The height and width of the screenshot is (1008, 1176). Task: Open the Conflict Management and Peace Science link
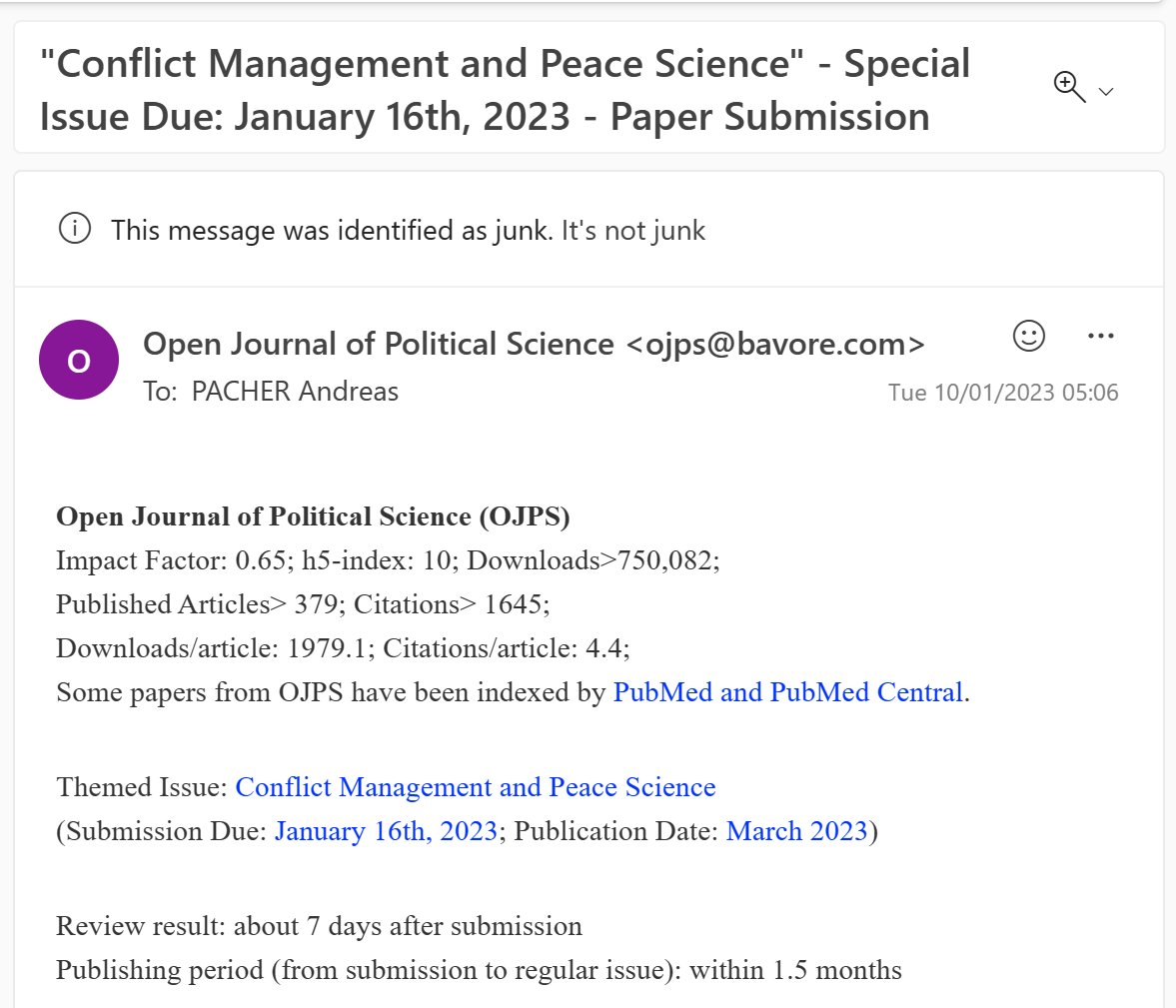point(476,787)
